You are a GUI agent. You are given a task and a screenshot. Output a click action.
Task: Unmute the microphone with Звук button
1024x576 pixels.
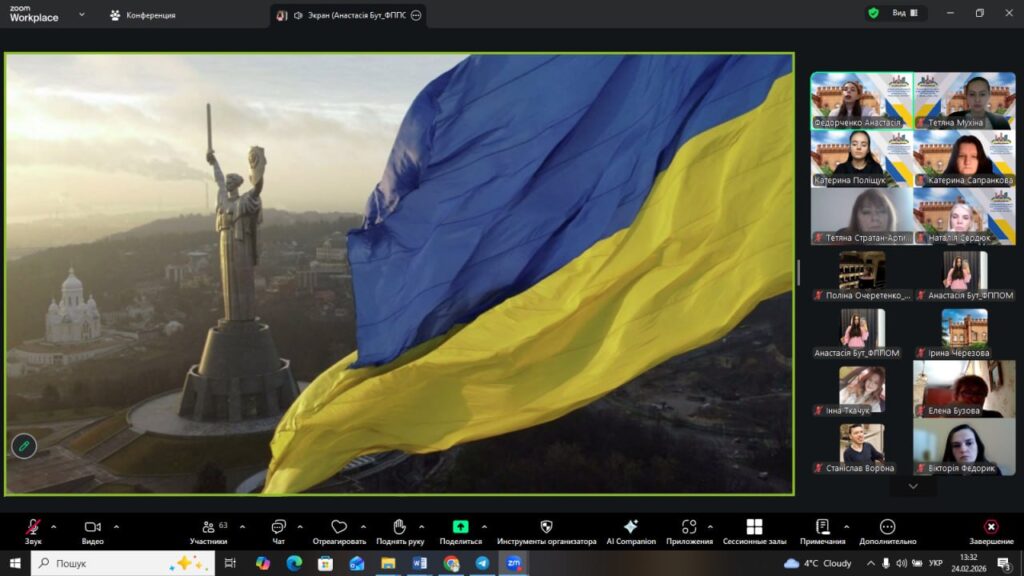[33, 527]
